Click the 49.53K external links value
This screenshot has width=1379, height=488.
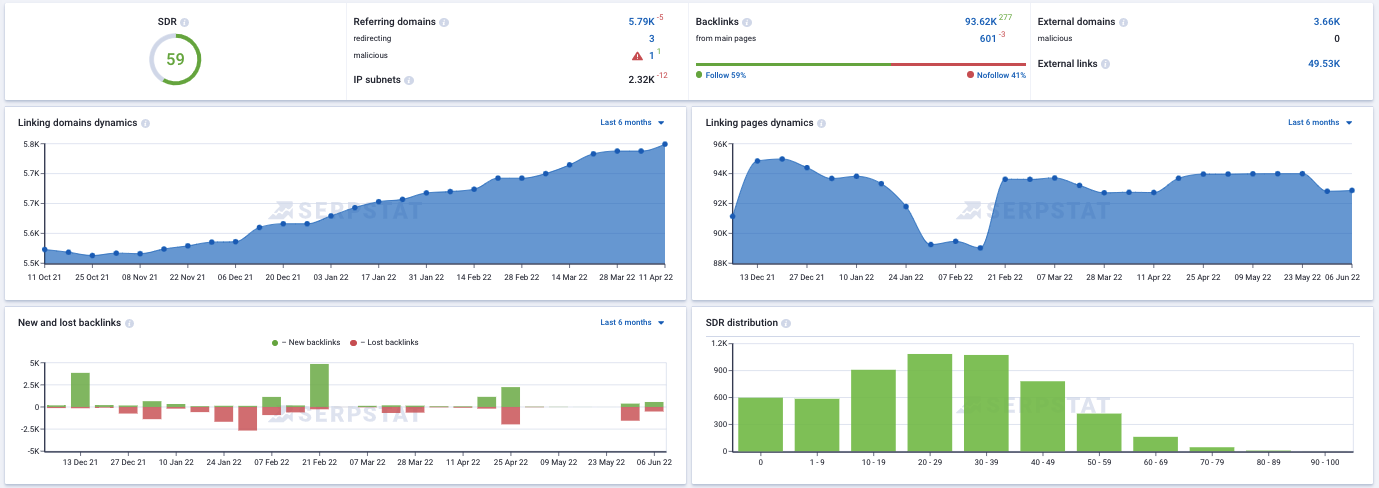click(1323, 64)
